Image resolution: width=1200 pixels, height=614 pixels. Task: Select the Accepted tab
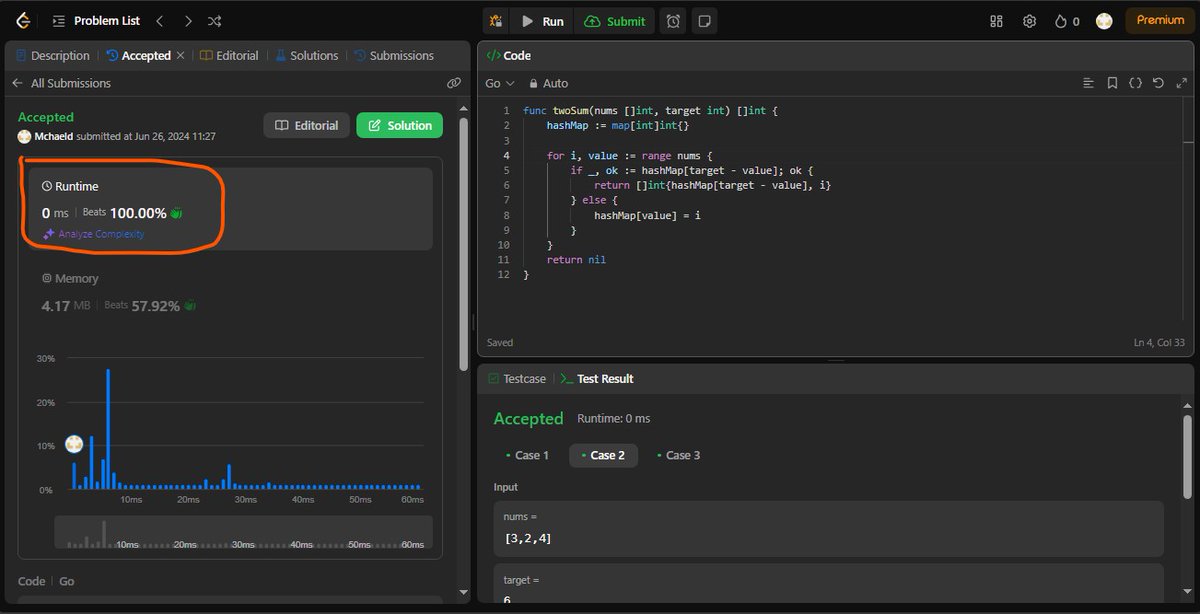click(x=138, y=56)
